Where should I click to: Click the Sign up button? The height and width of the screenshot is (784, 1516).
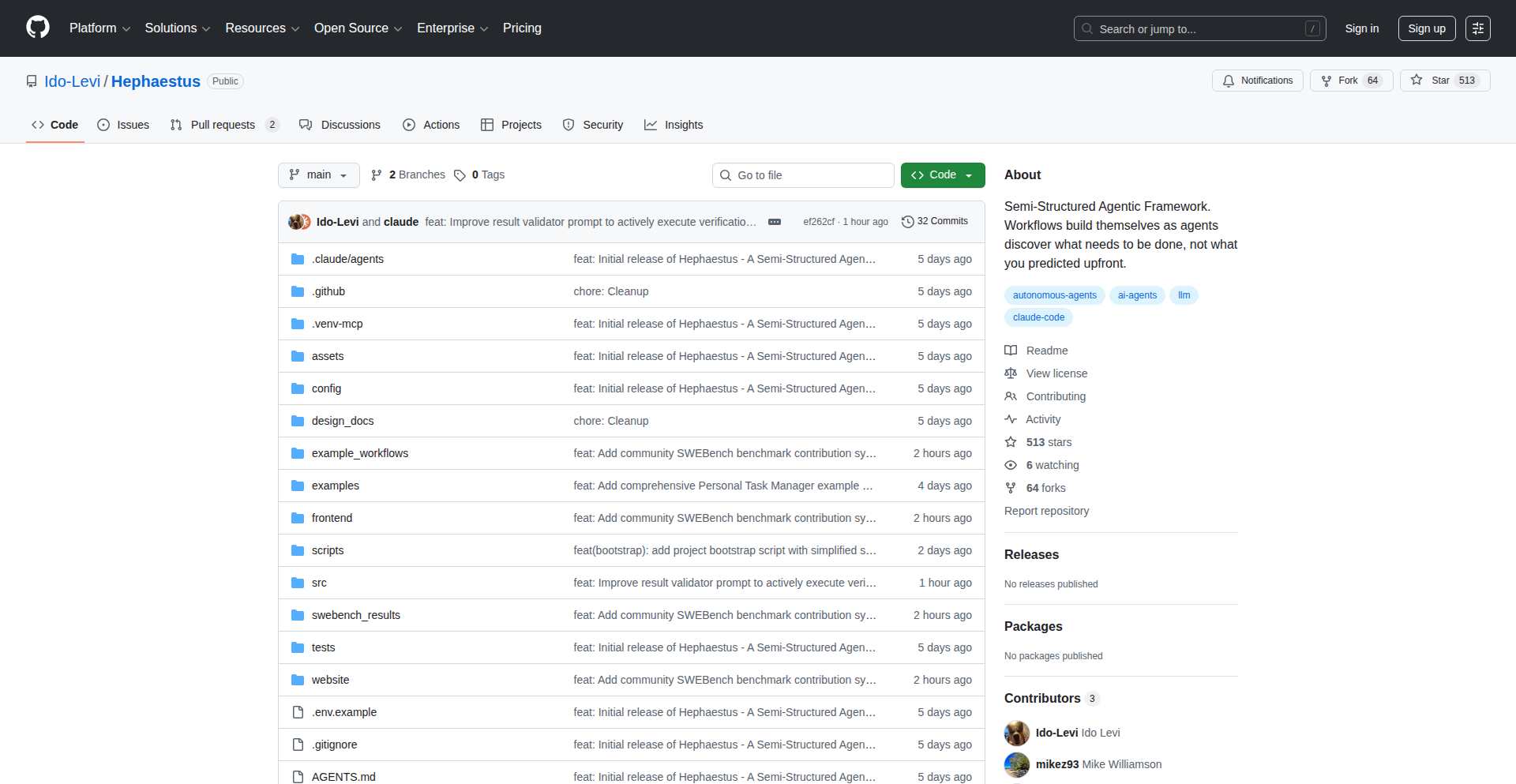pos(1426,28)
